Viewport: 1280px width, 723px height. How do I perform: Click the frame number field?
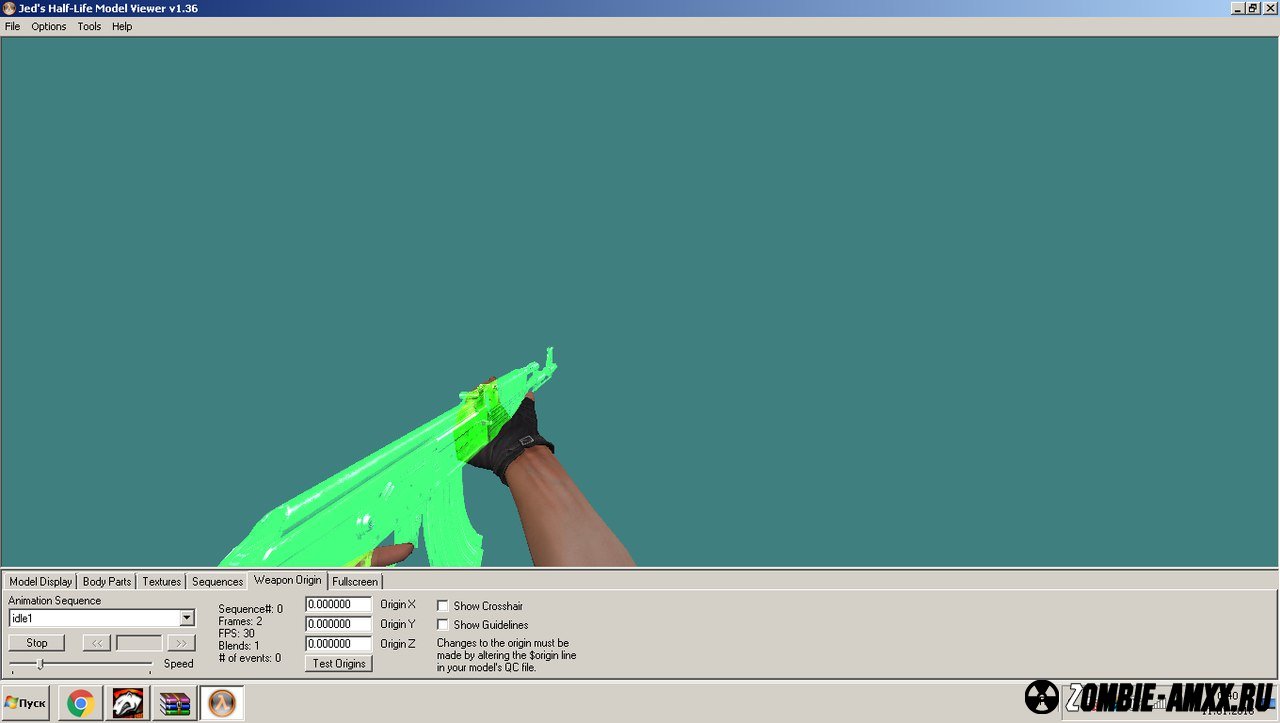139,643
